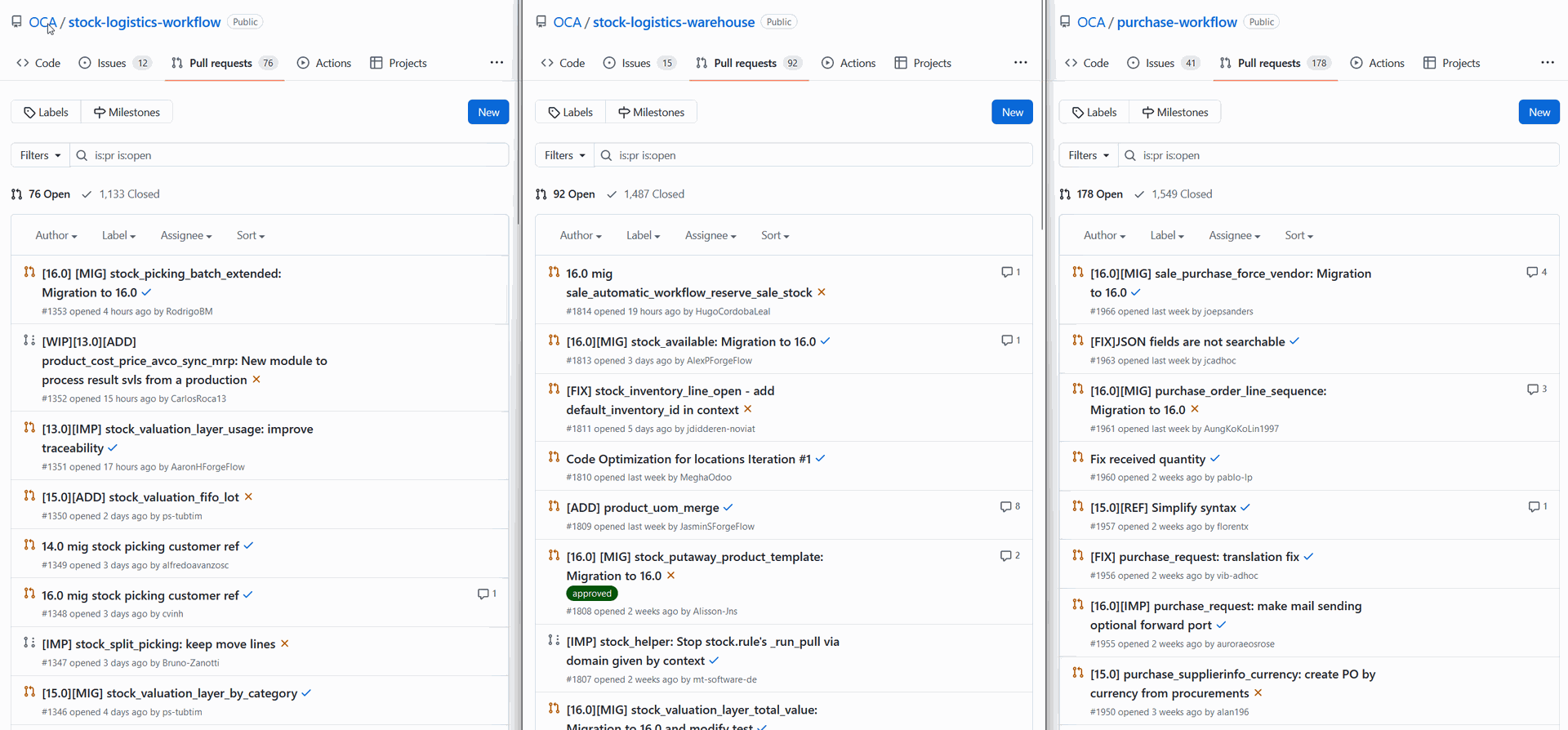This screenshot has width=1568, height=730.
Task: Click the three-dots menu in stock-logistics-workflow header
Action: tap(497, 63)
